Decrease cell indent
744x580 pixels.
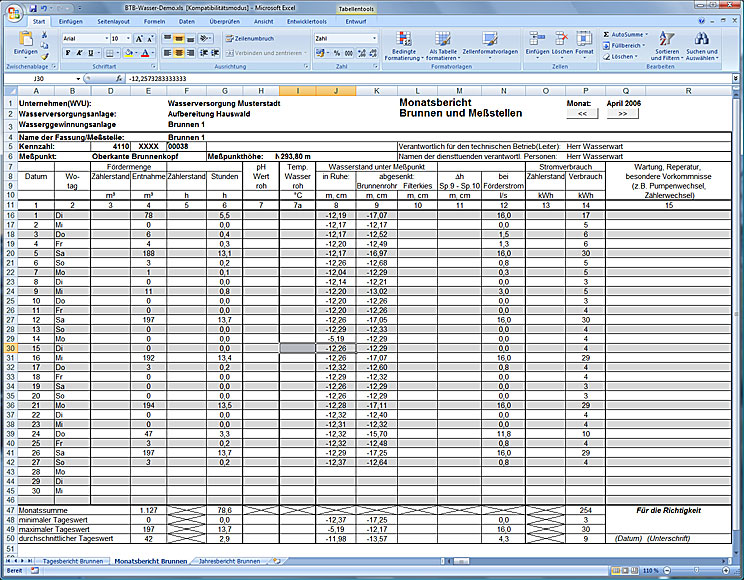(x=204, y=53)
